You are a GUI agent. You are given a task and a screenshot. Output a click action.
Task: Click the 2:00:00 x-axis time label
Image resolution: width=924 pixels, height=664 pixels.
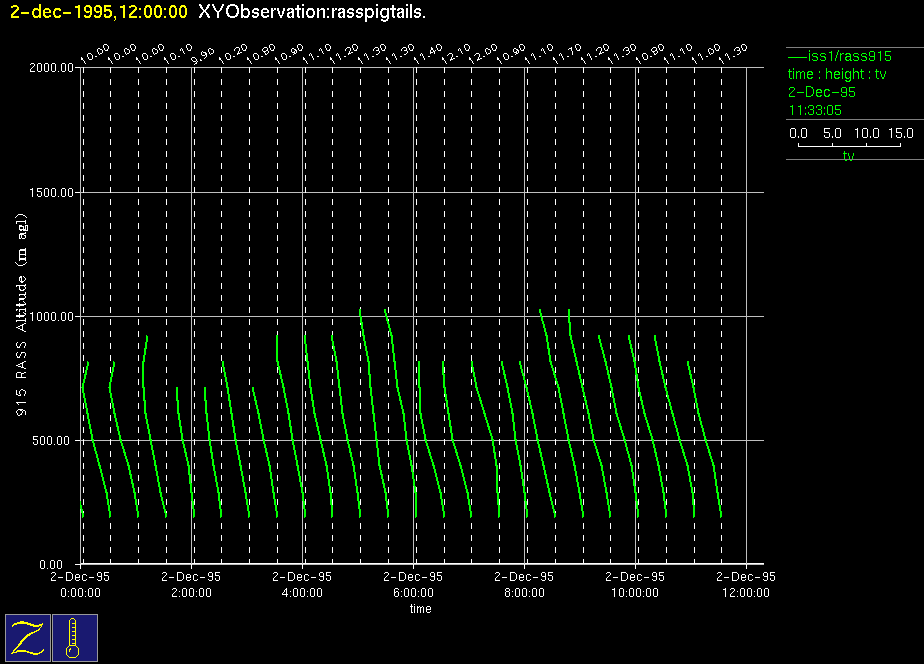point(191,591)
